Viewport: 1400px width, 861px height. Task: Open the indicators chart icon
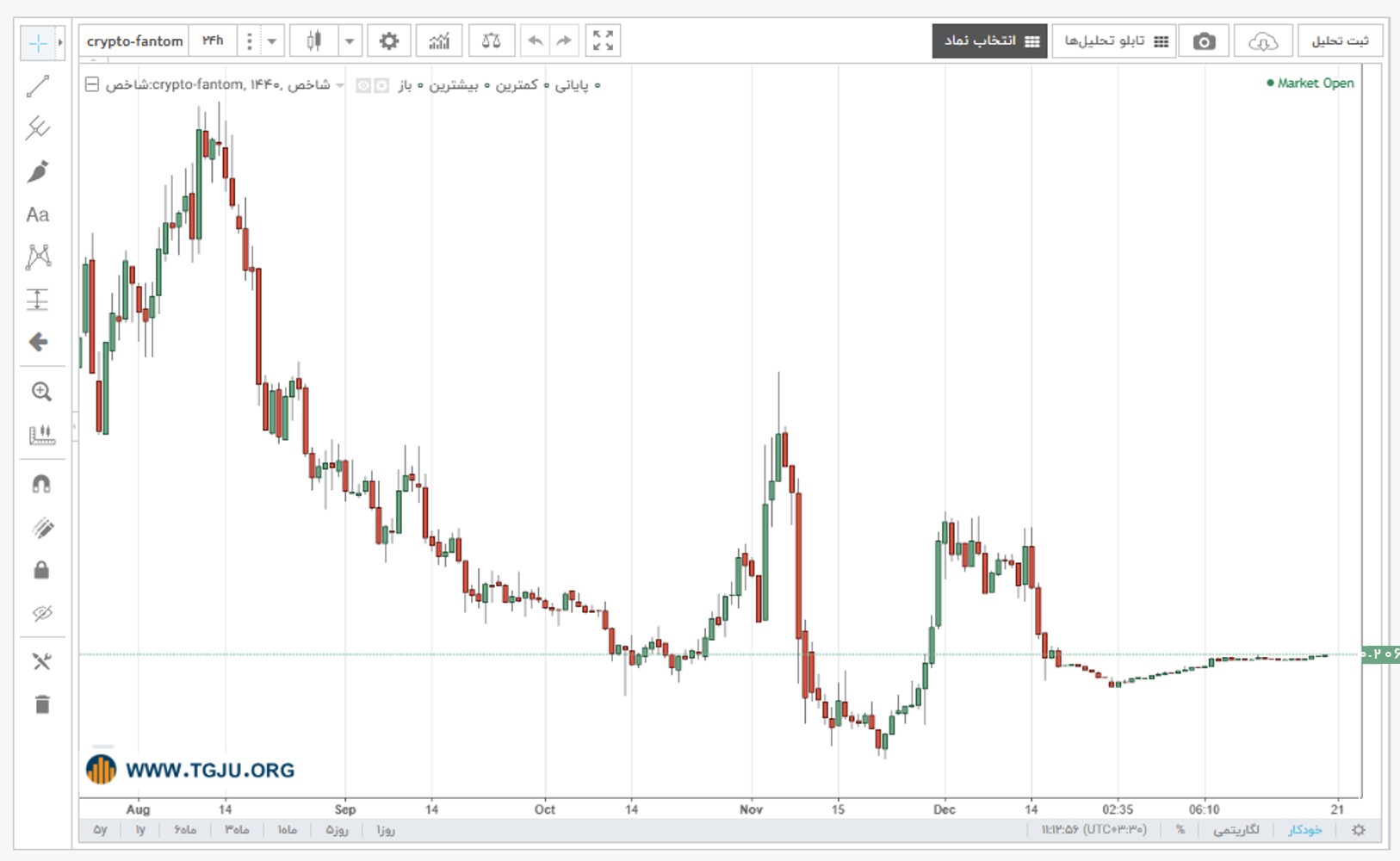pos(439,40)
